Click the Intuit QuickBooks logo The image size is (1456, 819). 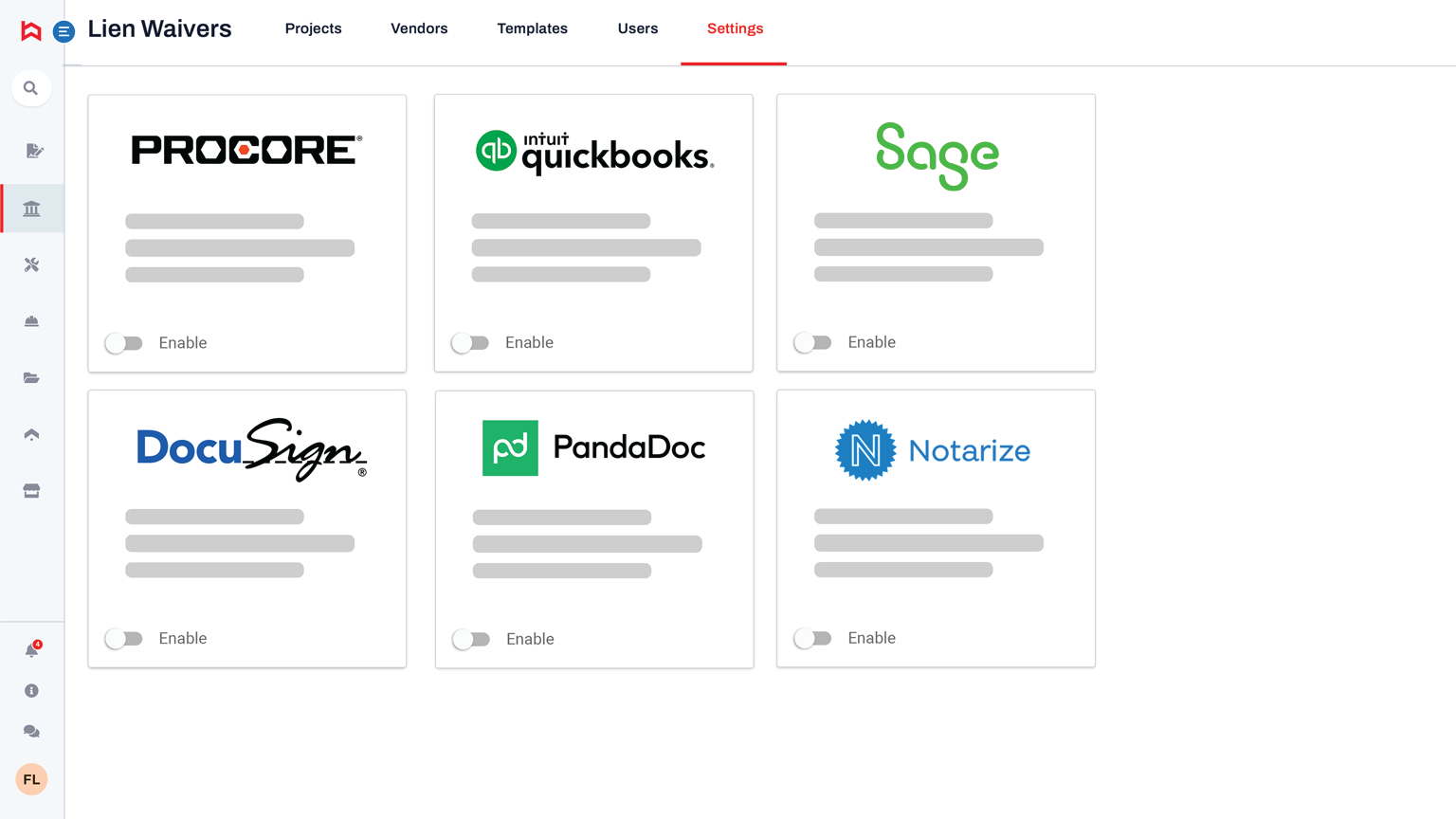coord(594,152)
